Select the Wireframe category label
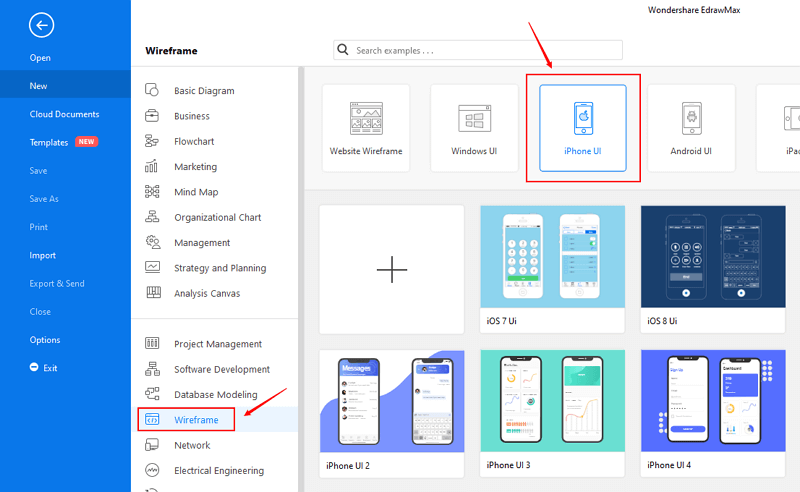This screenshot has width=800, height=492. point(196,420)
